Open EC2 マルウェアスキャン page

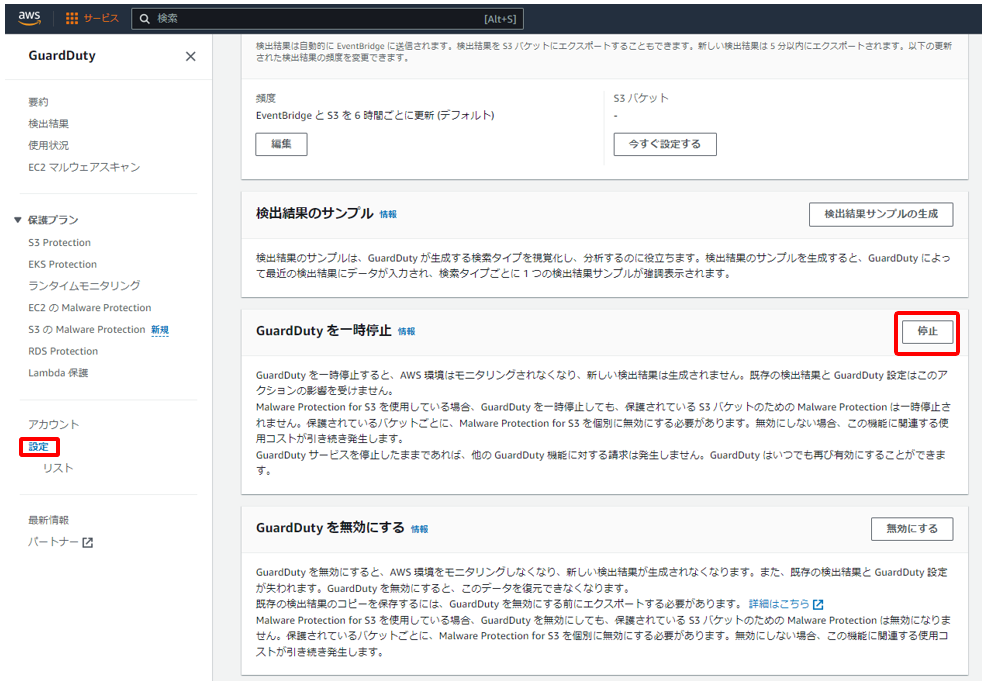point(84,167)
